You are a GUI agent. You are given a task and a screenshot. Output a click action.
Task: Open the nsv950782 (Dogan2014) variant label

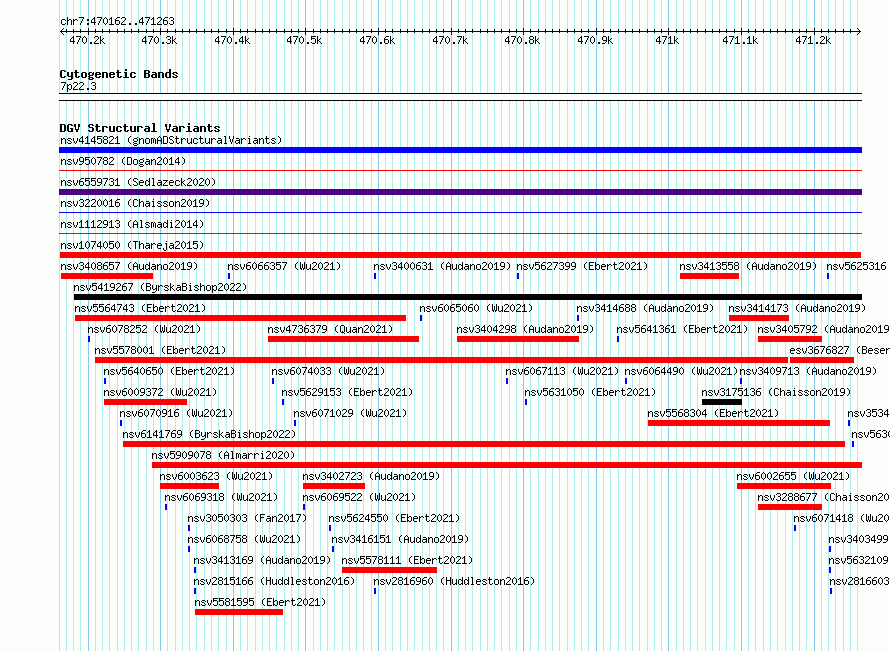pyautogui.click(x=123, y=161)
